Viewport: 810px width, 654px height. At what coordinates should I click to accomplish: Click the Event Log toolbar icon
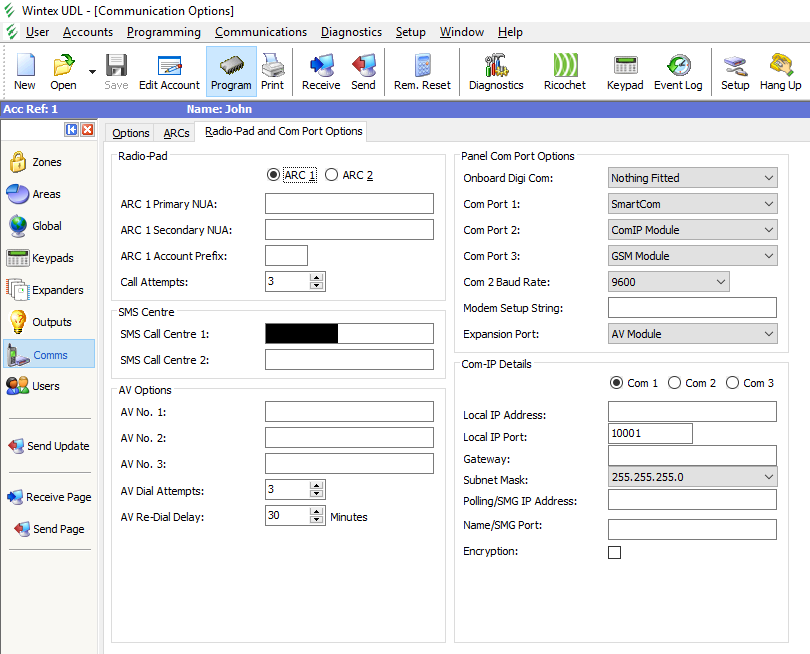tap(678, 72)
